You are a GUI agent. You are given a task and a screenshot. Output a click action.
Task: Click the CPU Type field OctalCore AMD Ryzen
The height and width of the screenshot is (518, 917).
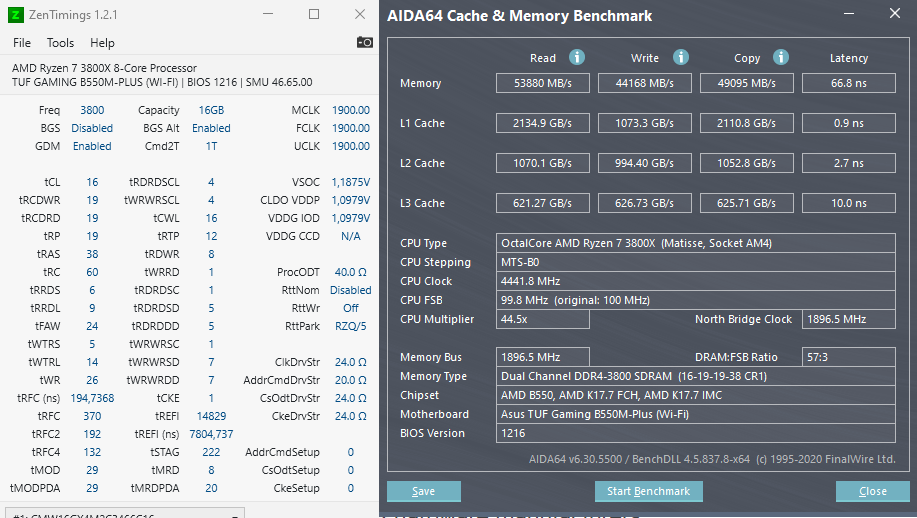695,243
